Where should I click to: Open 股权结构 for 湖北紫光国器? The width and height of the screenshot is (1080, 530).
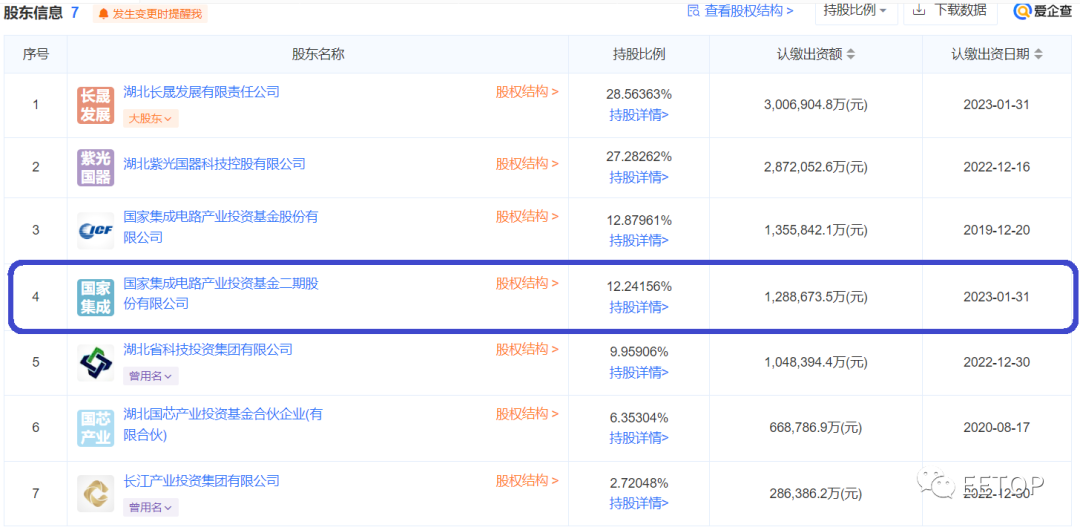527,164
